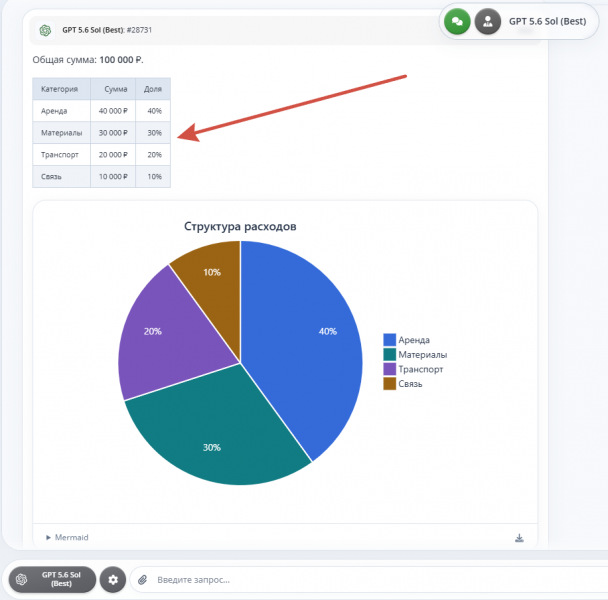Click the message ID #28731 text
Viewport: 608px width, 600px height.
139,30
